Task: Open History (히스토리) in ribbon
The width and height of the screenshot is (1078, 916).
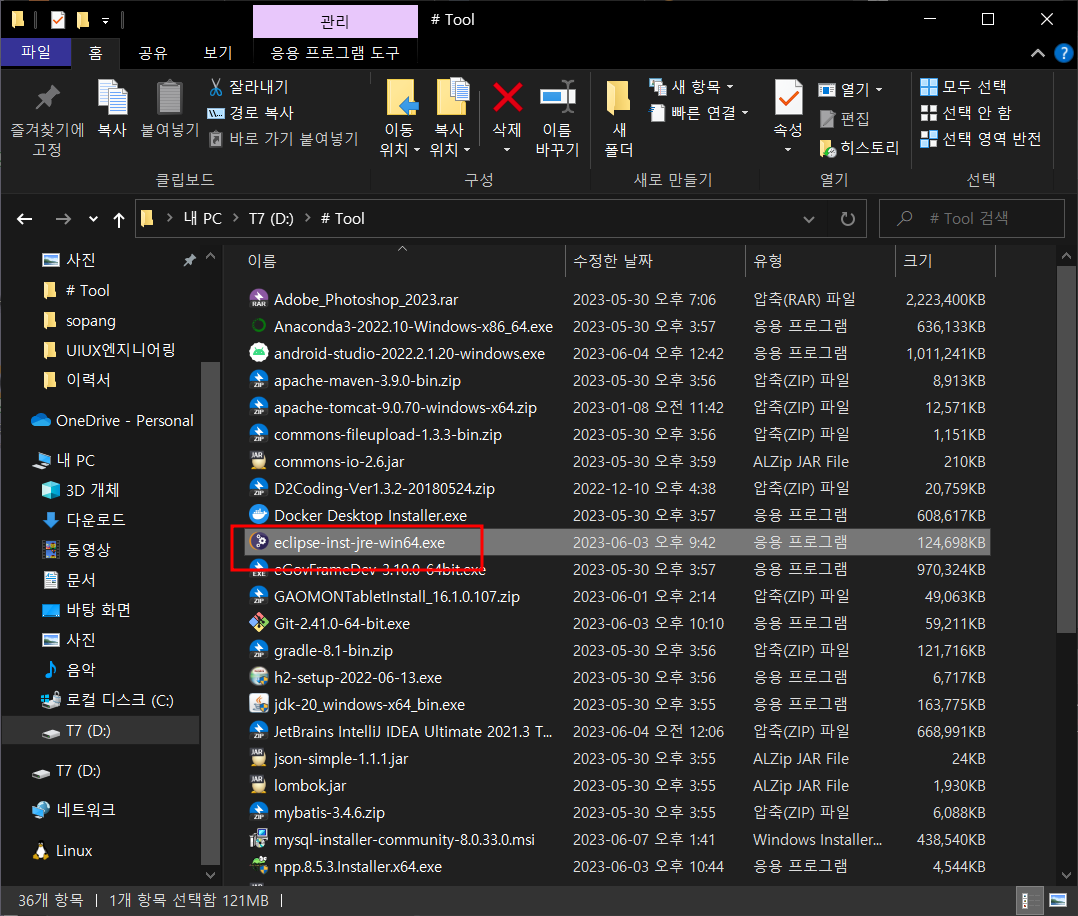Action: tap(859, 148)
